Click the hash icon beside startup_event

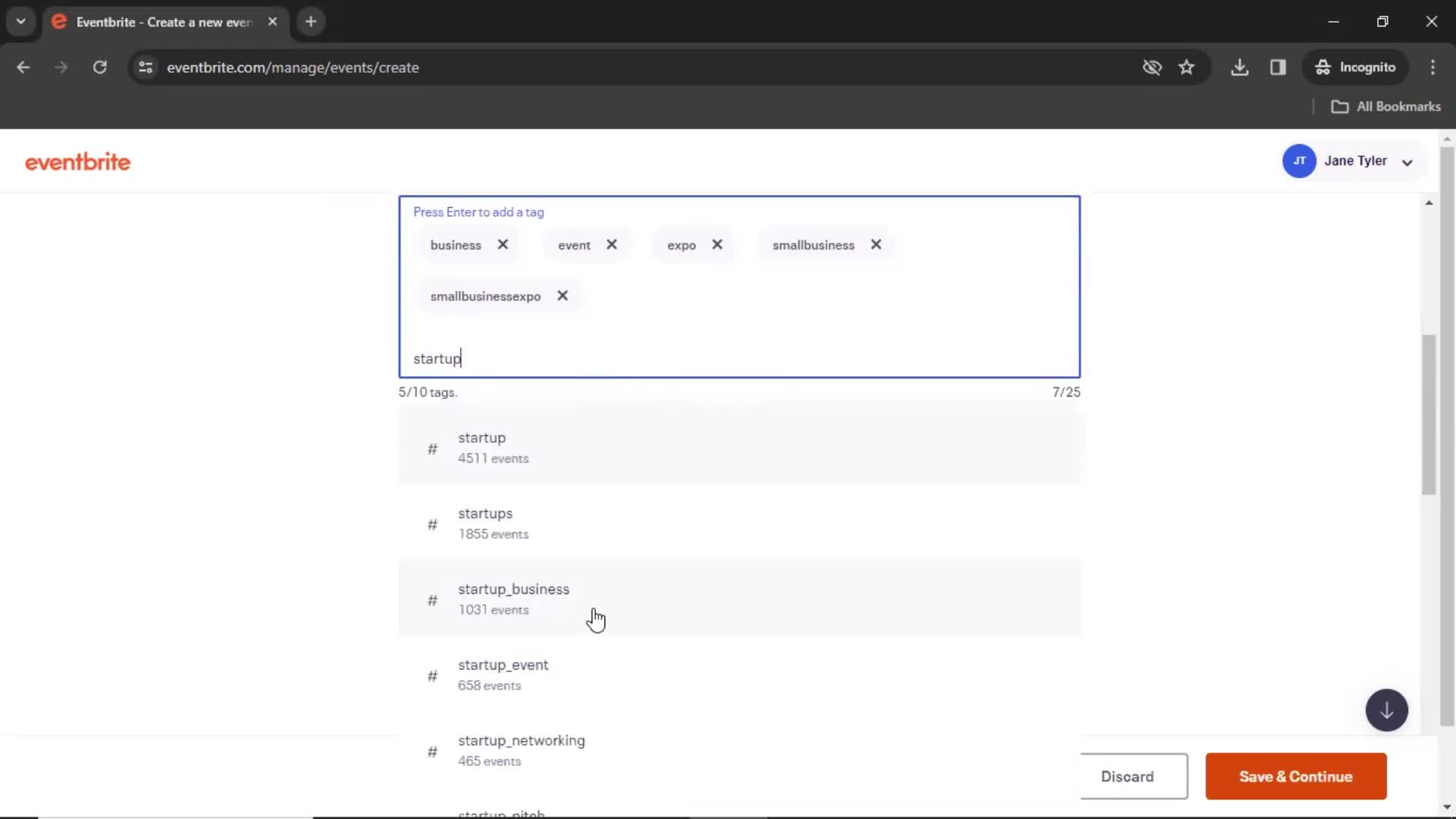click(x=432, y=676)
